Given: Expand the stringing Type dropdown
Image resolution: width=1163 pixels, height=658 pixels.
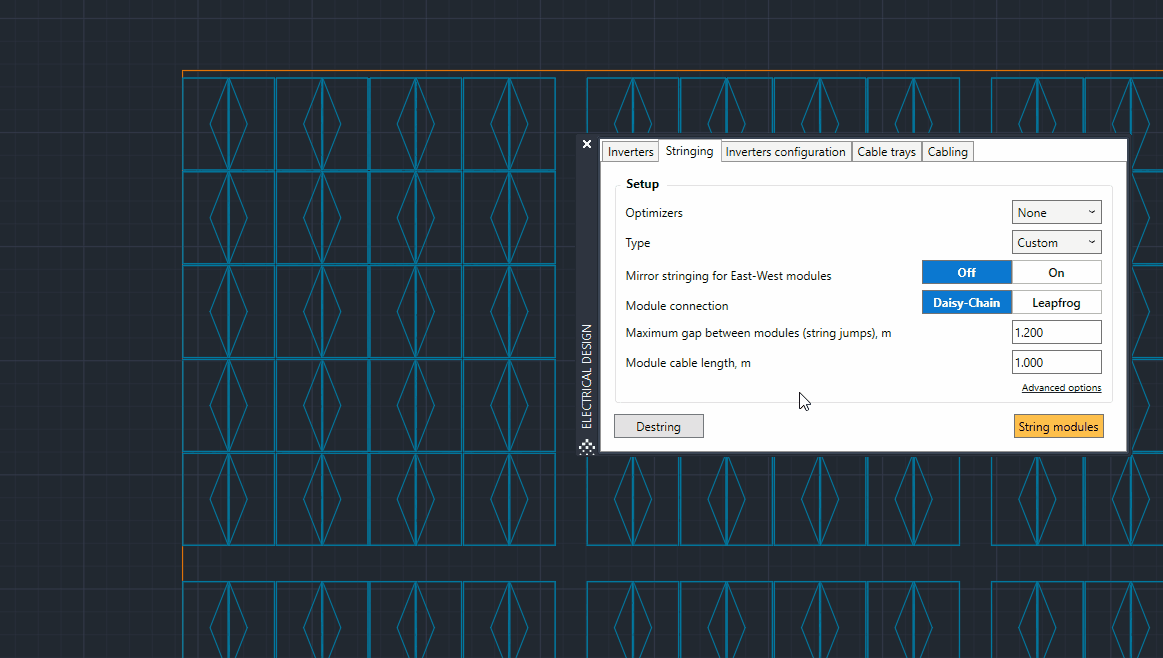Looking at the screenshot, I should pyautogui.click(x=1056, y=242).
